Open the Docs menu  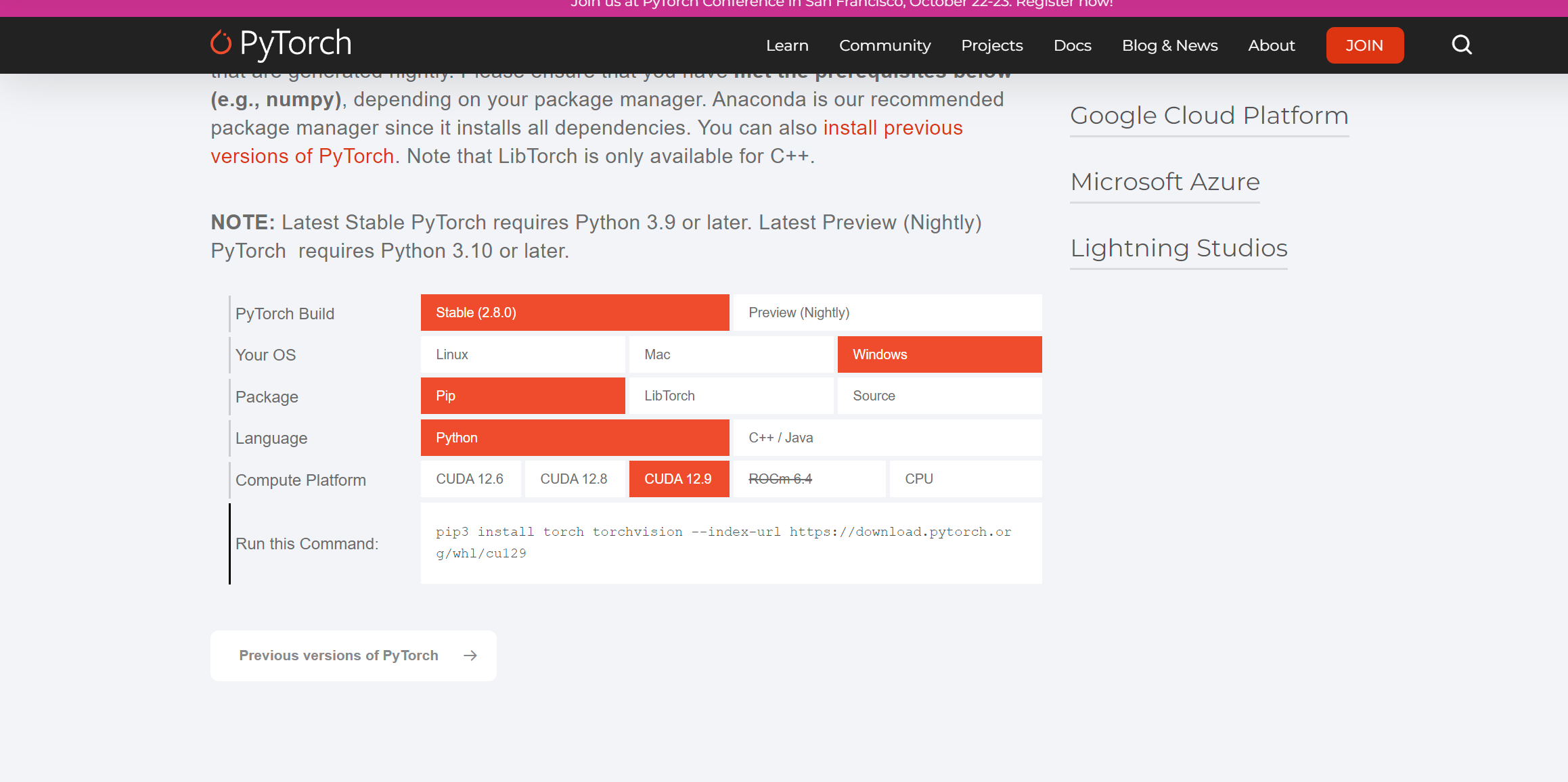(x=1072, y=45)
